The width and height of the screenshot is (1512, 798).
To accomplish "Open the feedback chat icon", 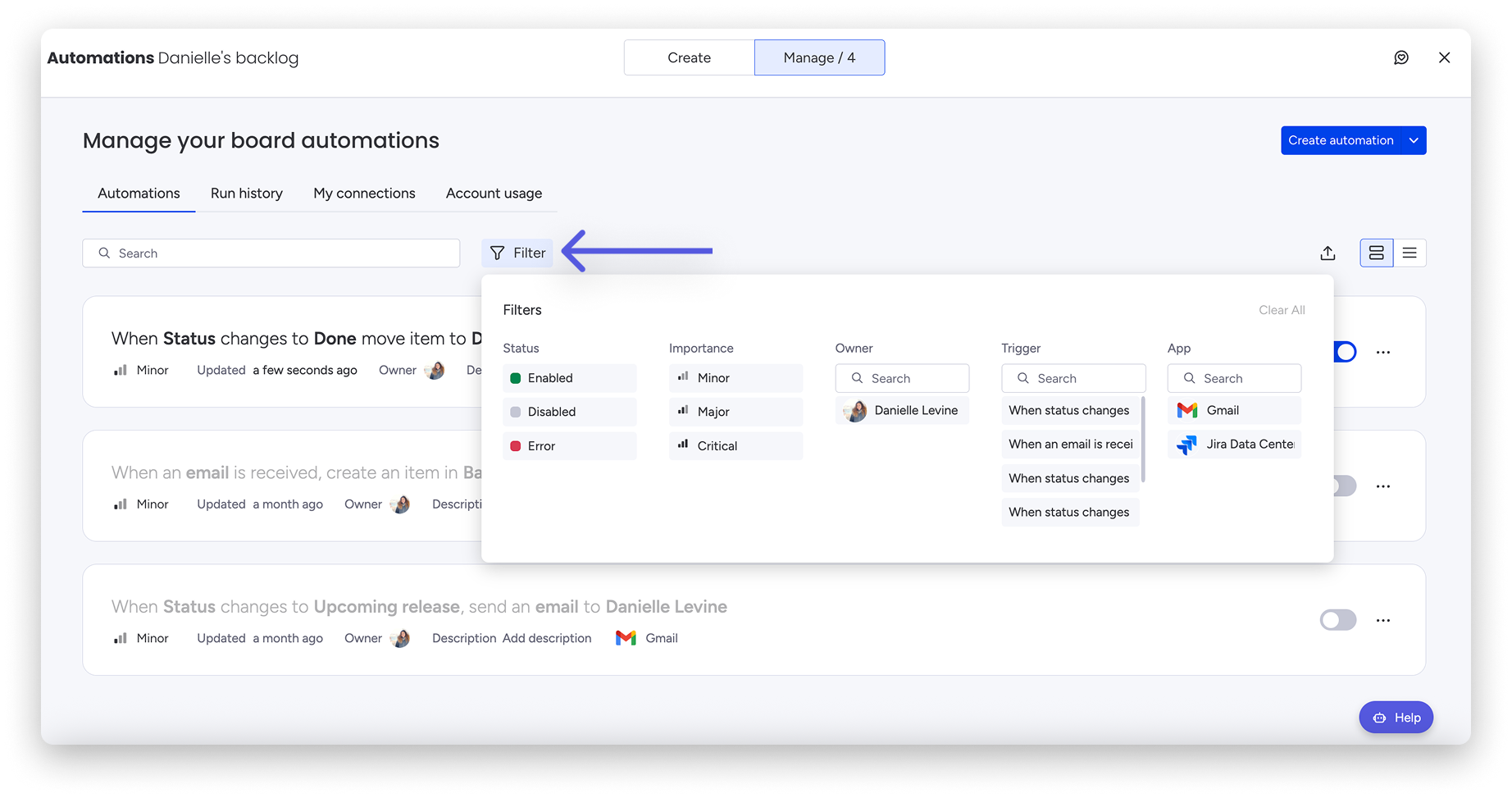I will (1401, 57).
